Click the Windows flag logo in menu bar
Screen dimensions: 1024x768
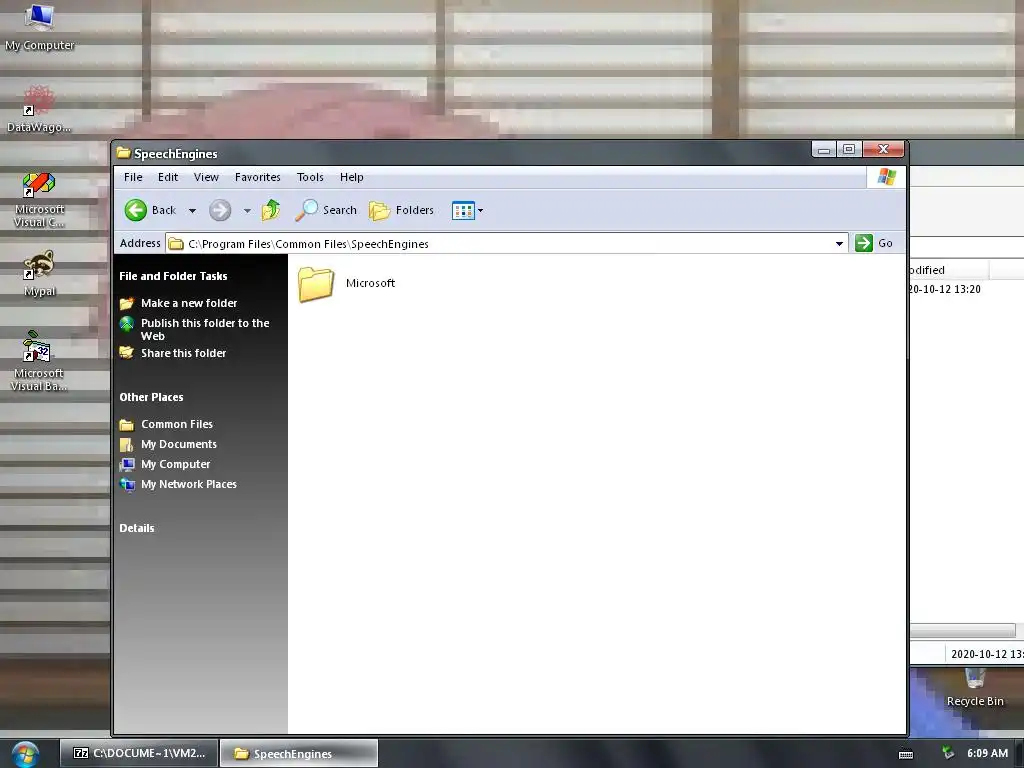(x=886, y=176)
